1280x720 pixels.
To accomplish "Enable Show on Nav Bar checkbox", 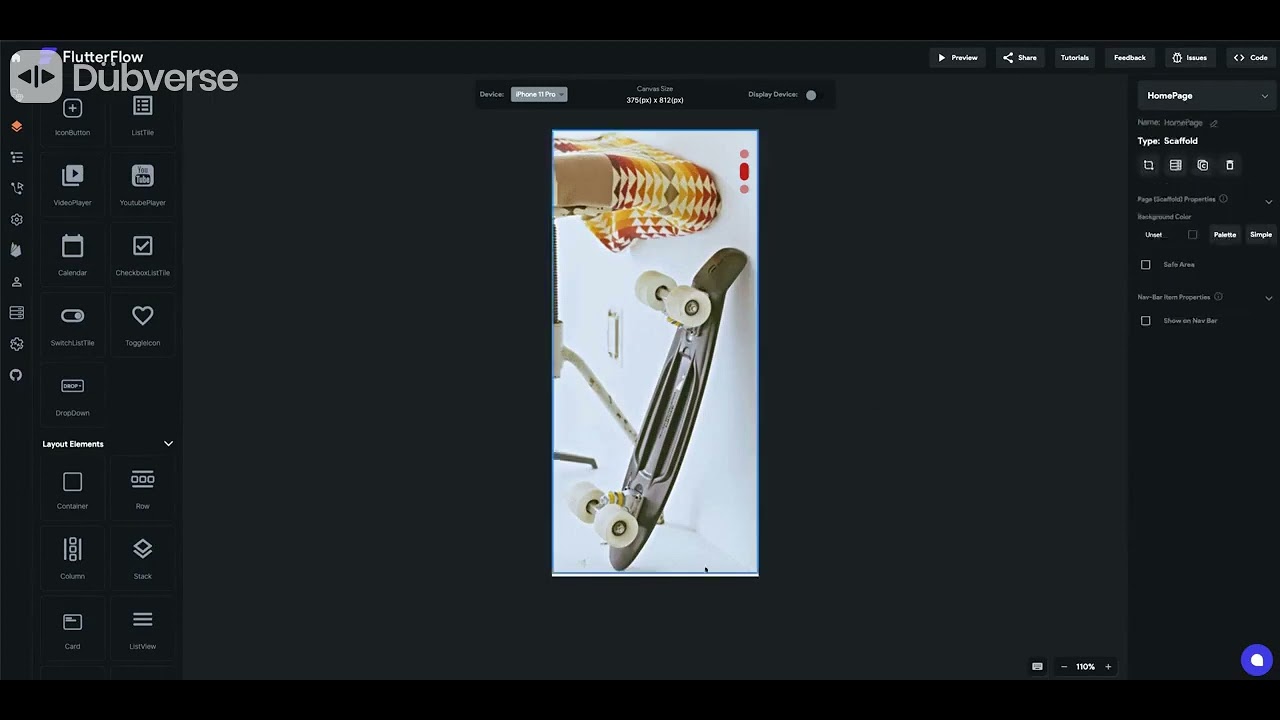I will pyautogui.click(x=1146, y=321).
